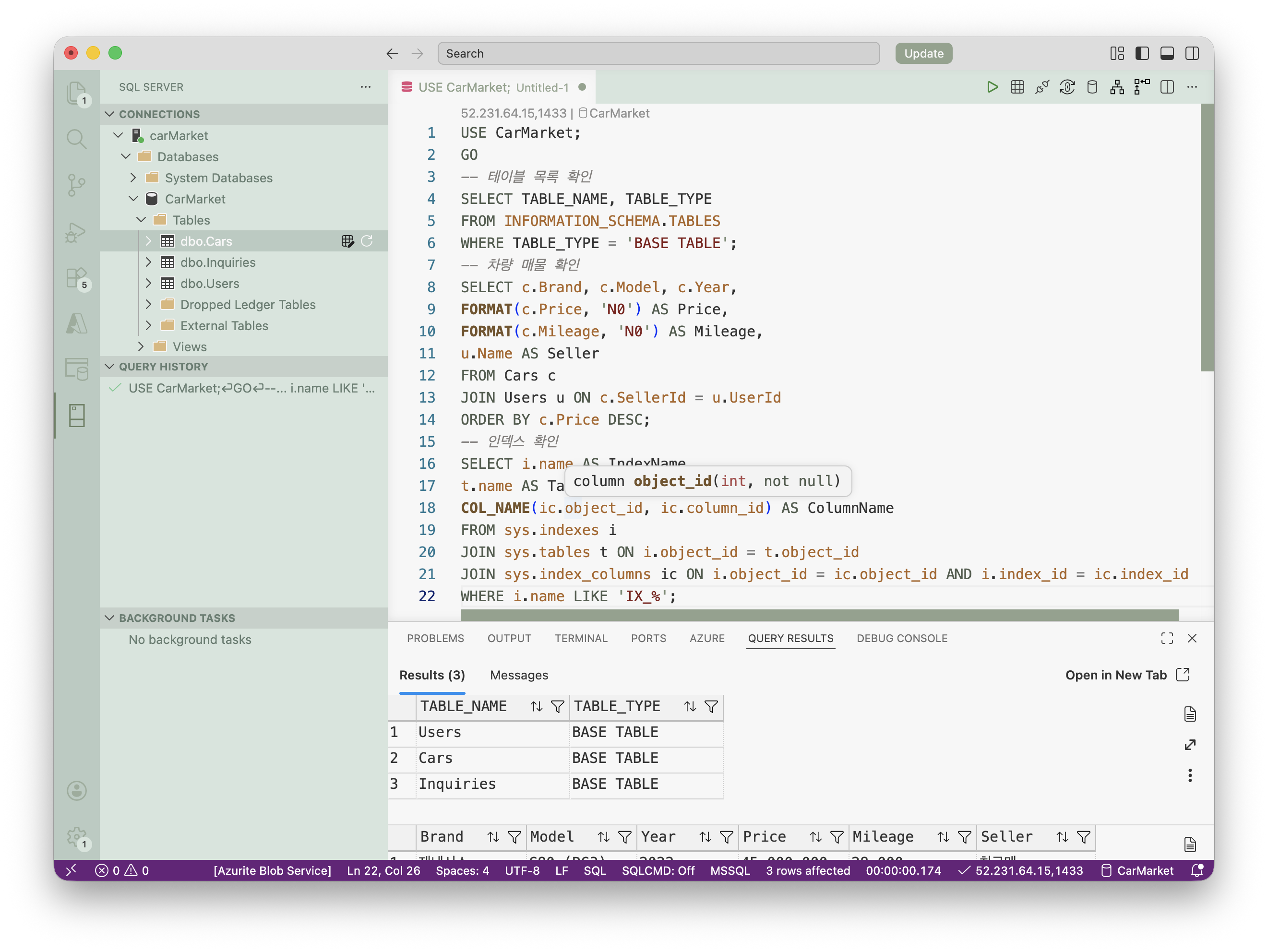Viewport: 1268px width, 952px height.
Task: Collapse the QUERY HISTORY section
Action: [x=109, y=367]
